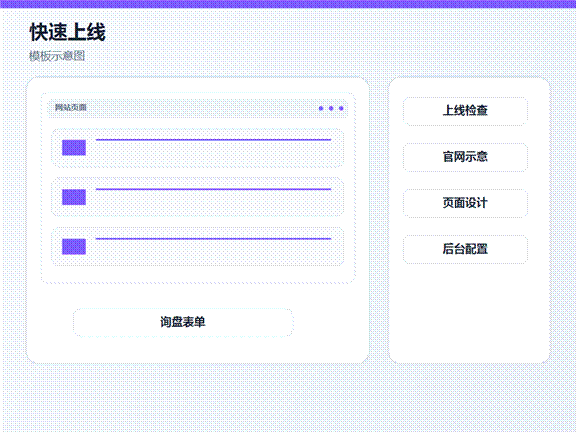Click the purple line in the middle content row
The height and width of the screenshot is (432, 576).
pos(213,189)
